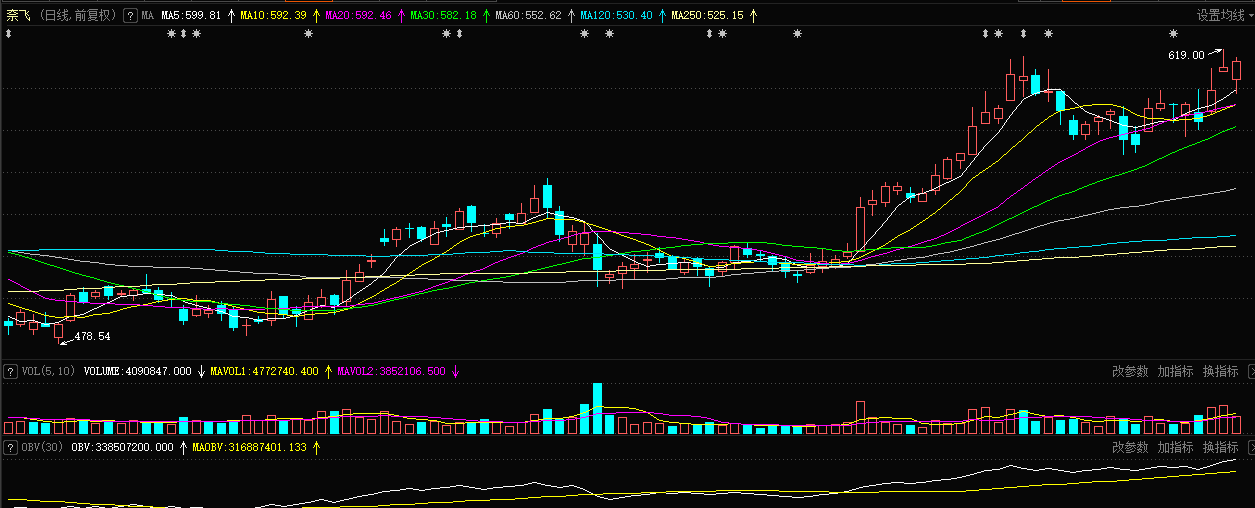Click 加指标 in the OBV panel
This screenshot has width=1255, height=508.
(1175, 447)
